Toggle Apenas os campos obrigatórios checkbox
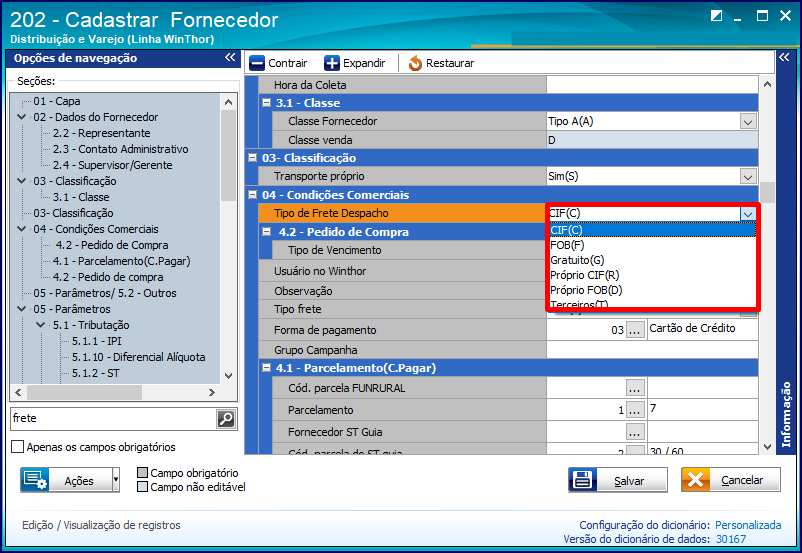The height and width of the screenshot is (553, 802). [x=17, y=447]
